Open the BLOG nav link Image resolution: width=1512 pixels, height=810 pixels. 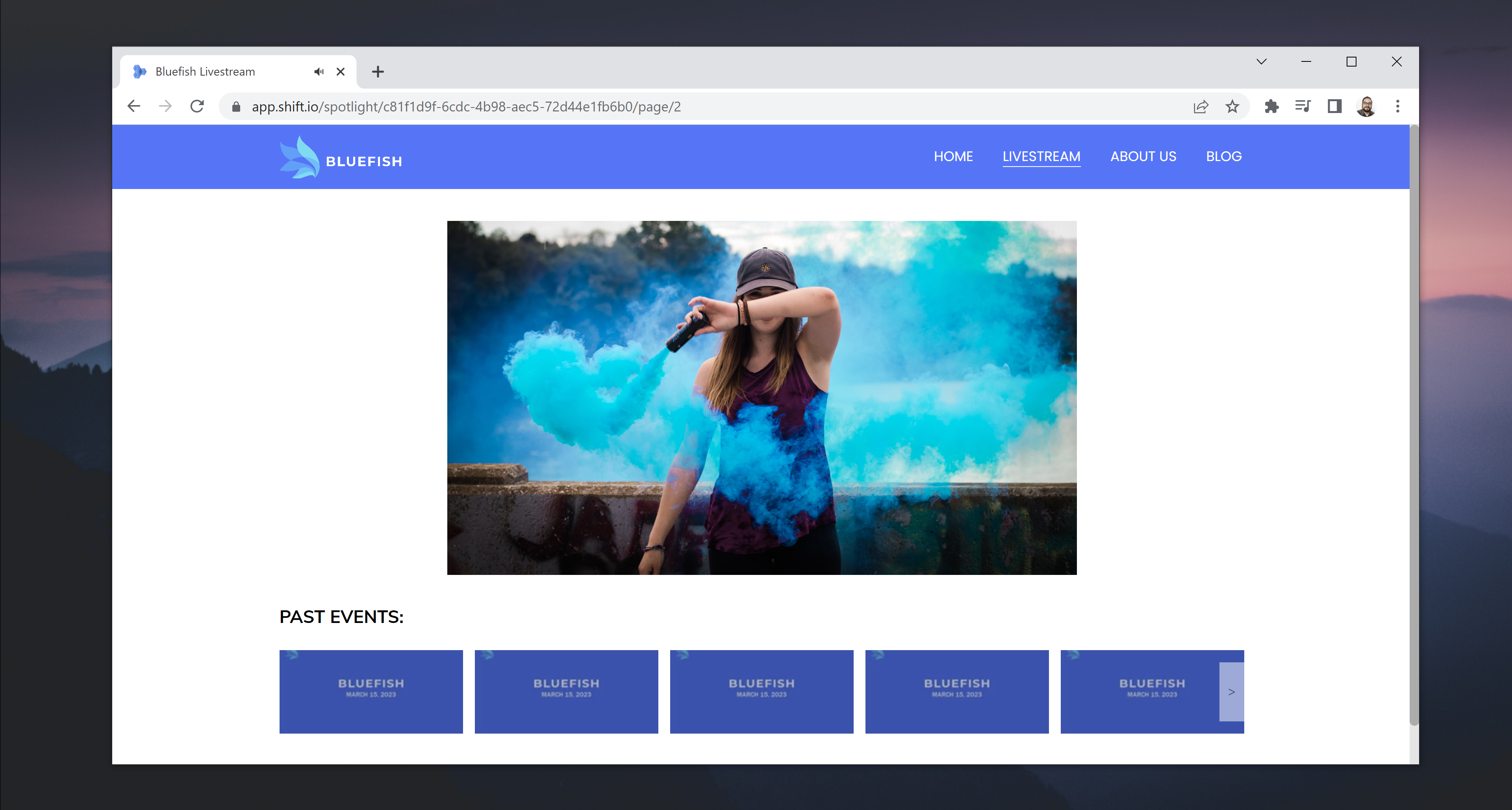(x=1224, y=157)
